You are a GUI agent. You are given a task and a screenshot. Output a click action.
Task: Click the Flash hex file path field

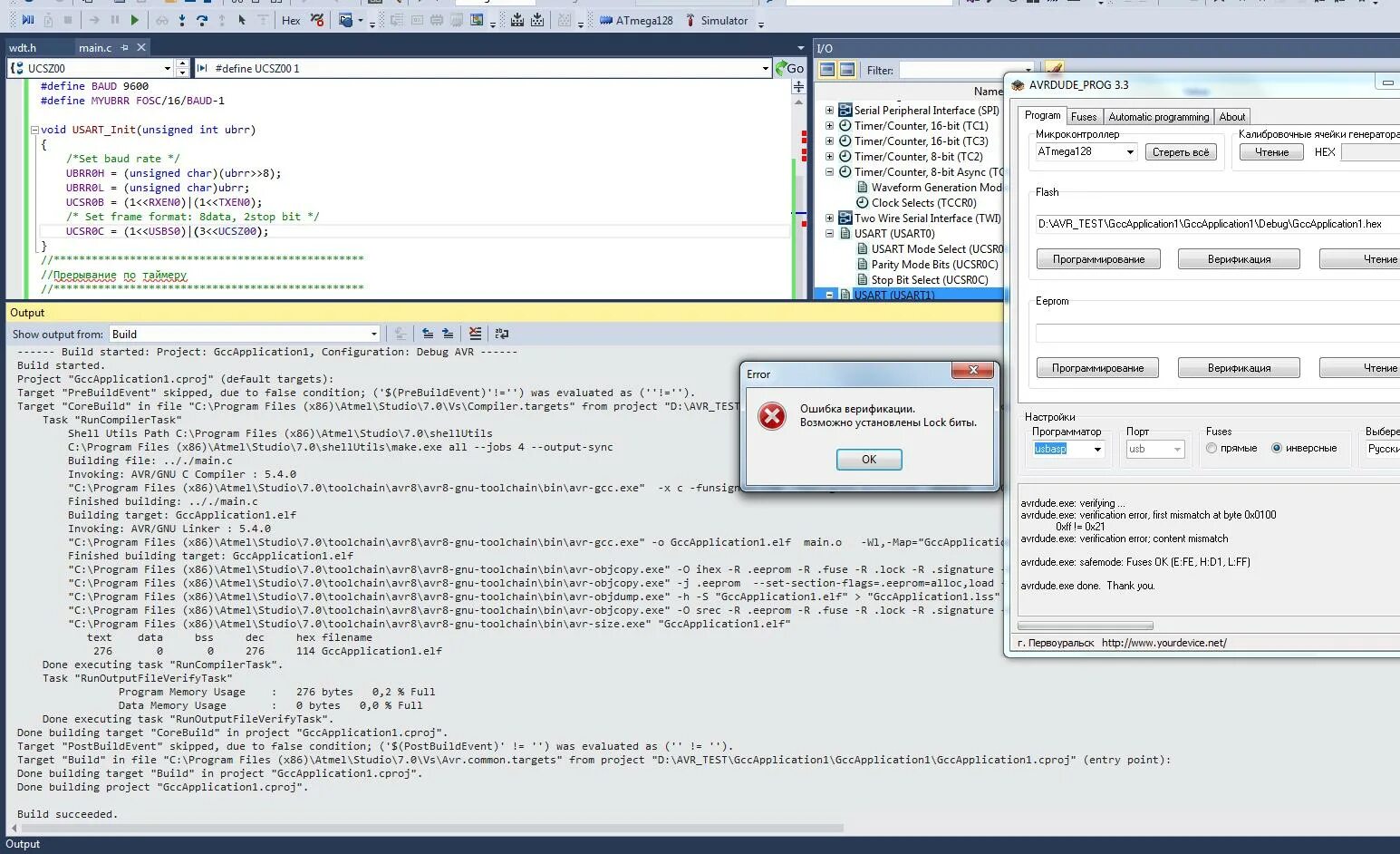(x=1217, y=224)
